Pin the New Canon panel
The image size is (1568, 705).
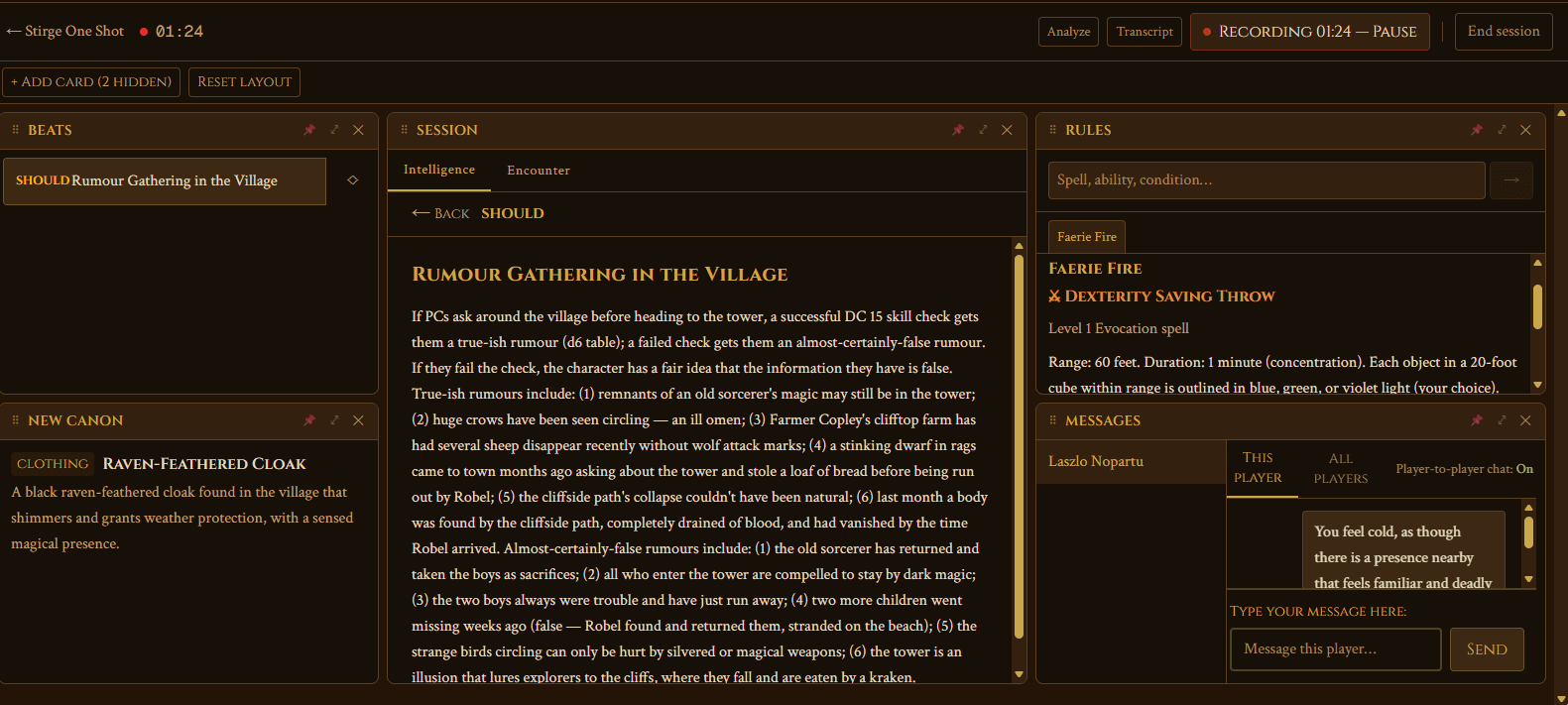[x=309, y=420]
